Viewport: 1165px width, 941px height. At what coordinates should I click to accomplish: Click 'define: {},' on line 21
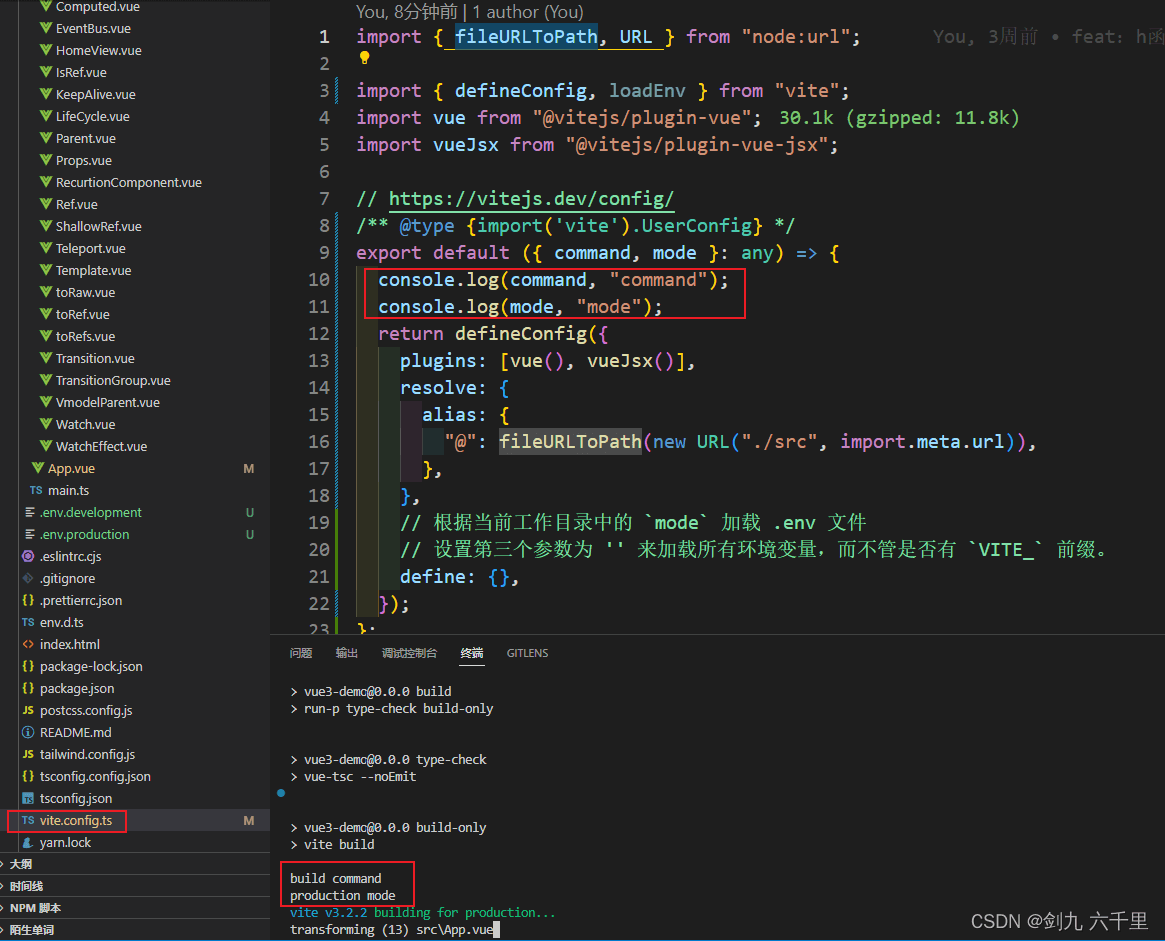(459, 577)
